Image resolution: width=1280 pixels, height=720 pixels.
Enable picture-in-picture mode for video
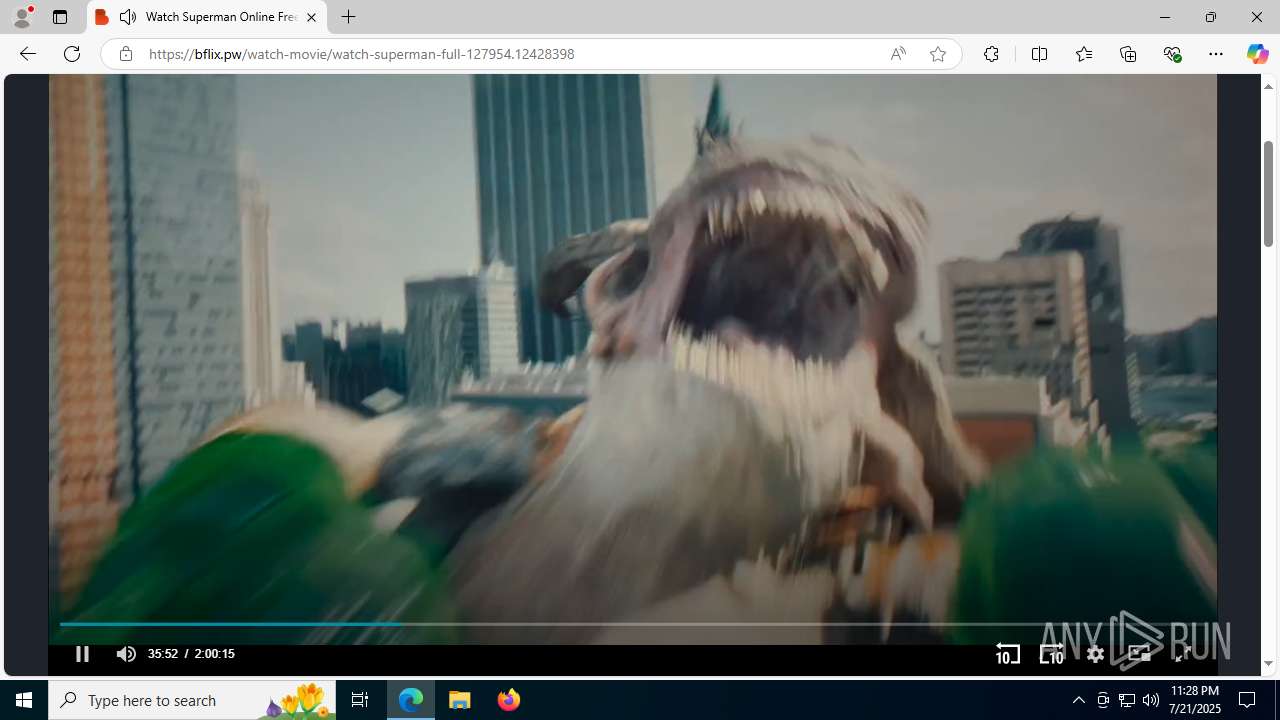[x=1139, y=654]
